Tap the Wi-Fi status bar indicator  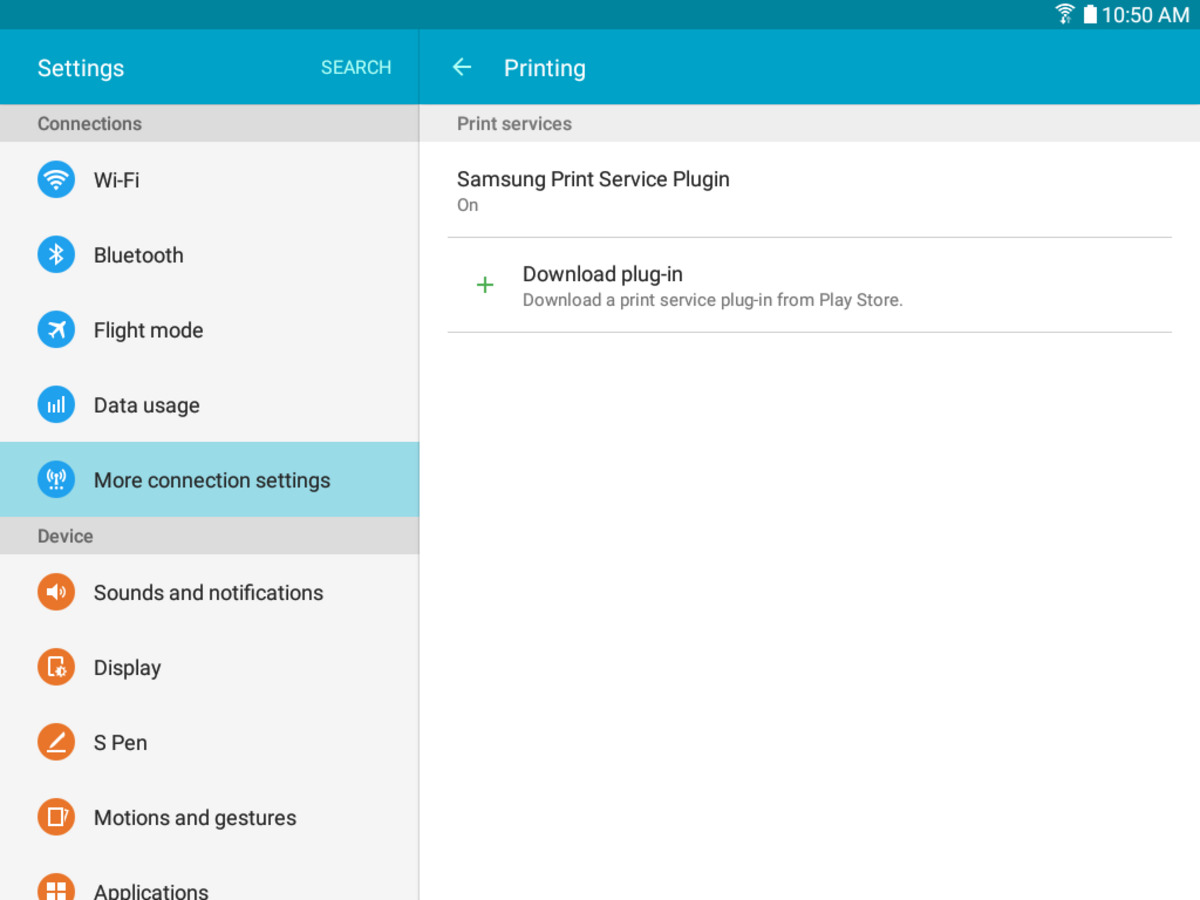pyautogui.click(x=1065, y=14)
